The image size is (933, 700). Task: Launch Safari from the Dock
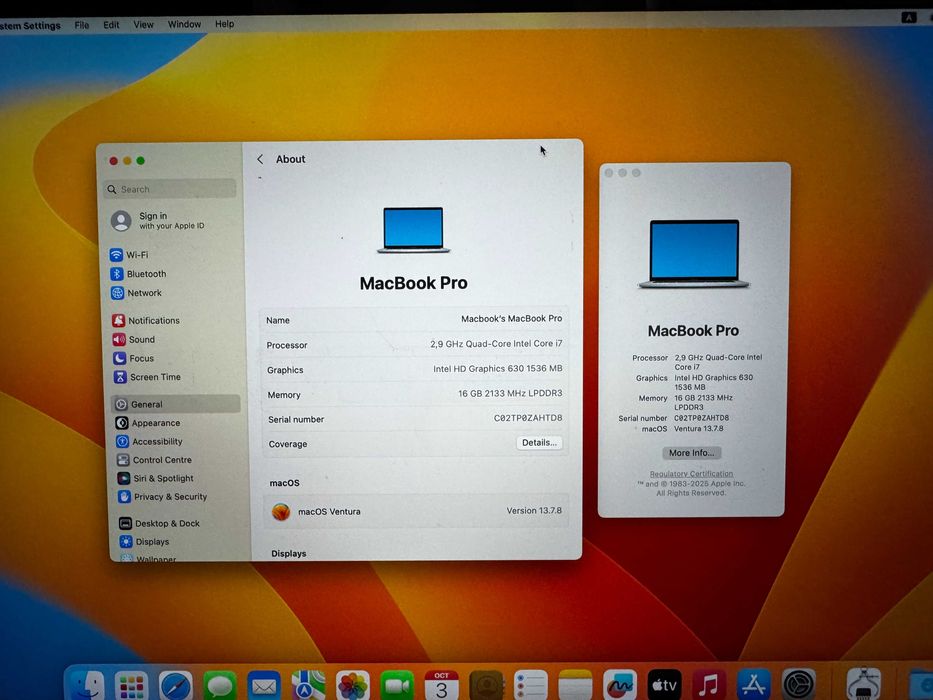click(x=176, y=686)
